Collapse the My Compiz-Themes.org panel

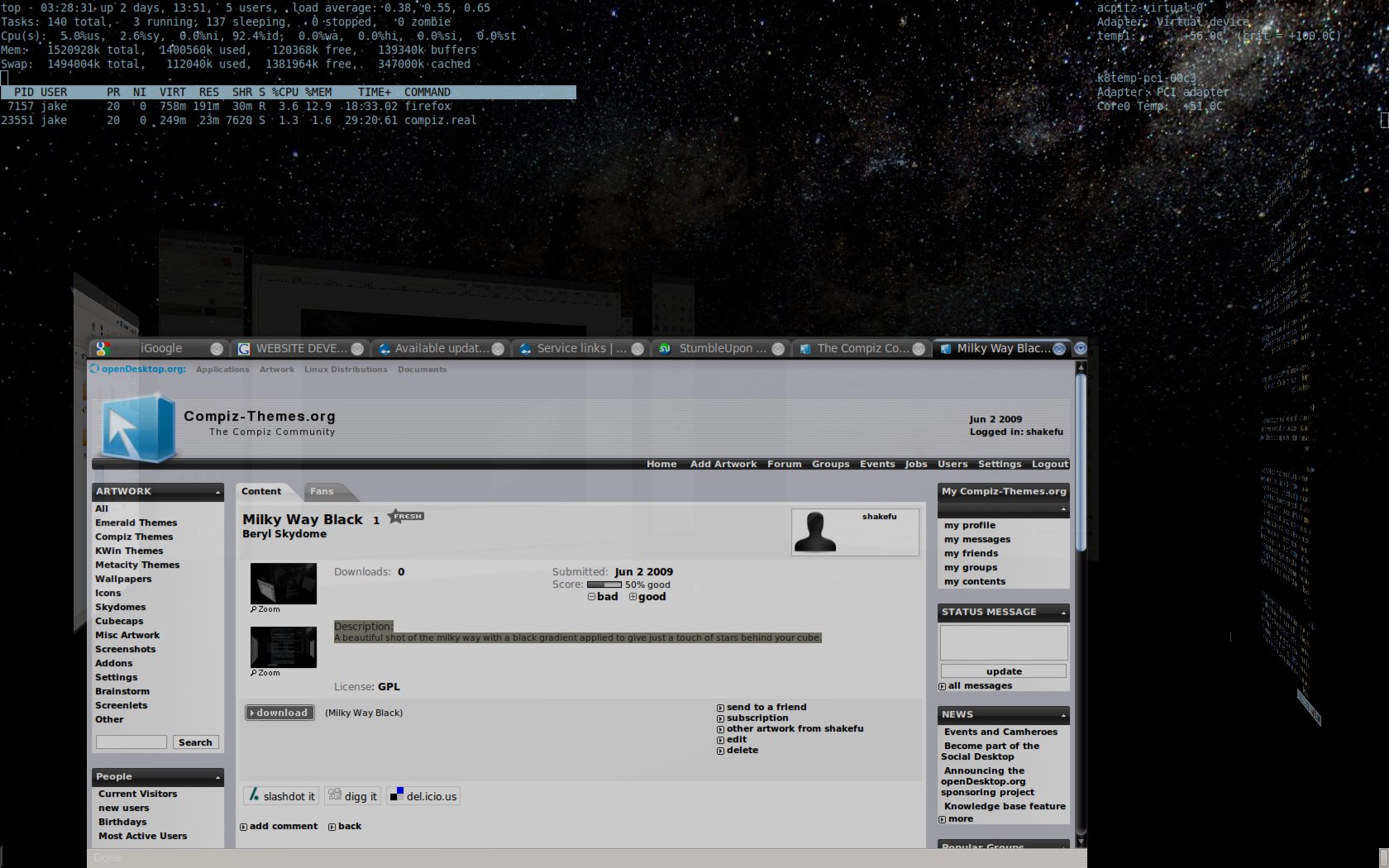1064,509
